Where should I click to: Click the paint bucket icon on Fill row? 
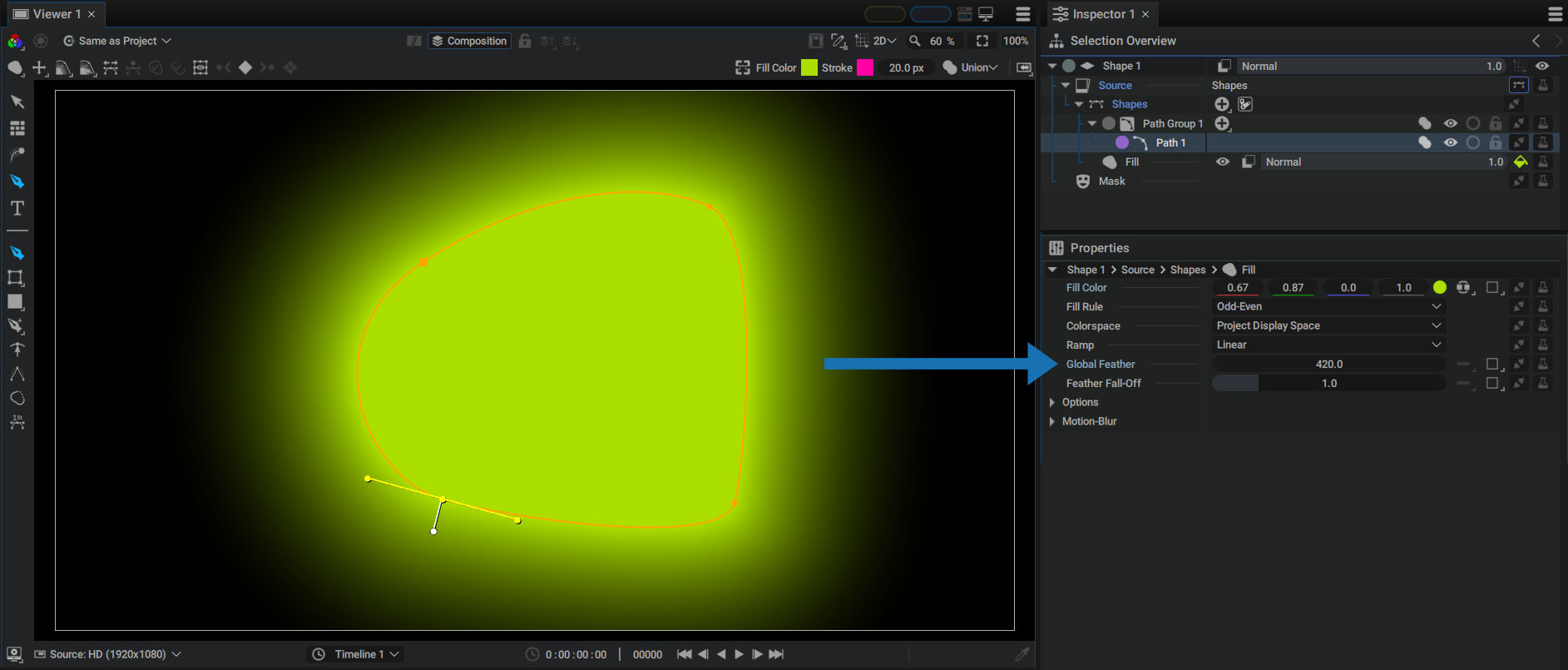[1521, 162]
